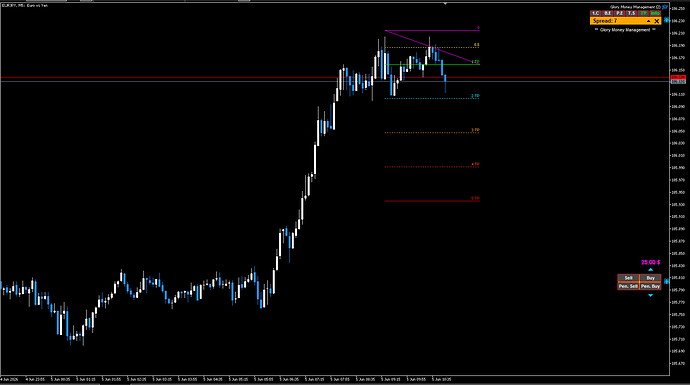
Task: Select the red-orange dotted 4 TP line
Action: pos(433,167)
